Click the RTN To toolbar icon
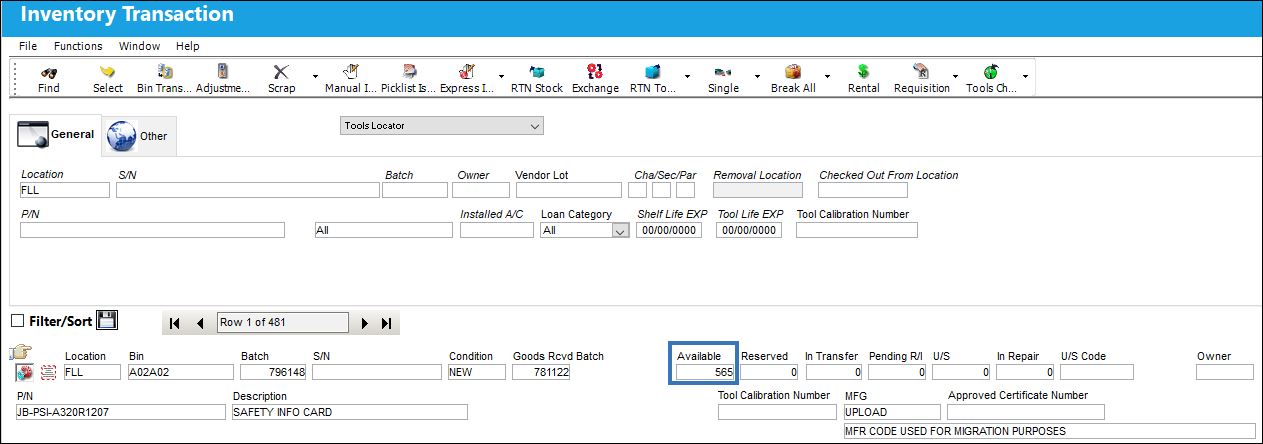The height and width of the screenshot is (444, 1263). 653,72
